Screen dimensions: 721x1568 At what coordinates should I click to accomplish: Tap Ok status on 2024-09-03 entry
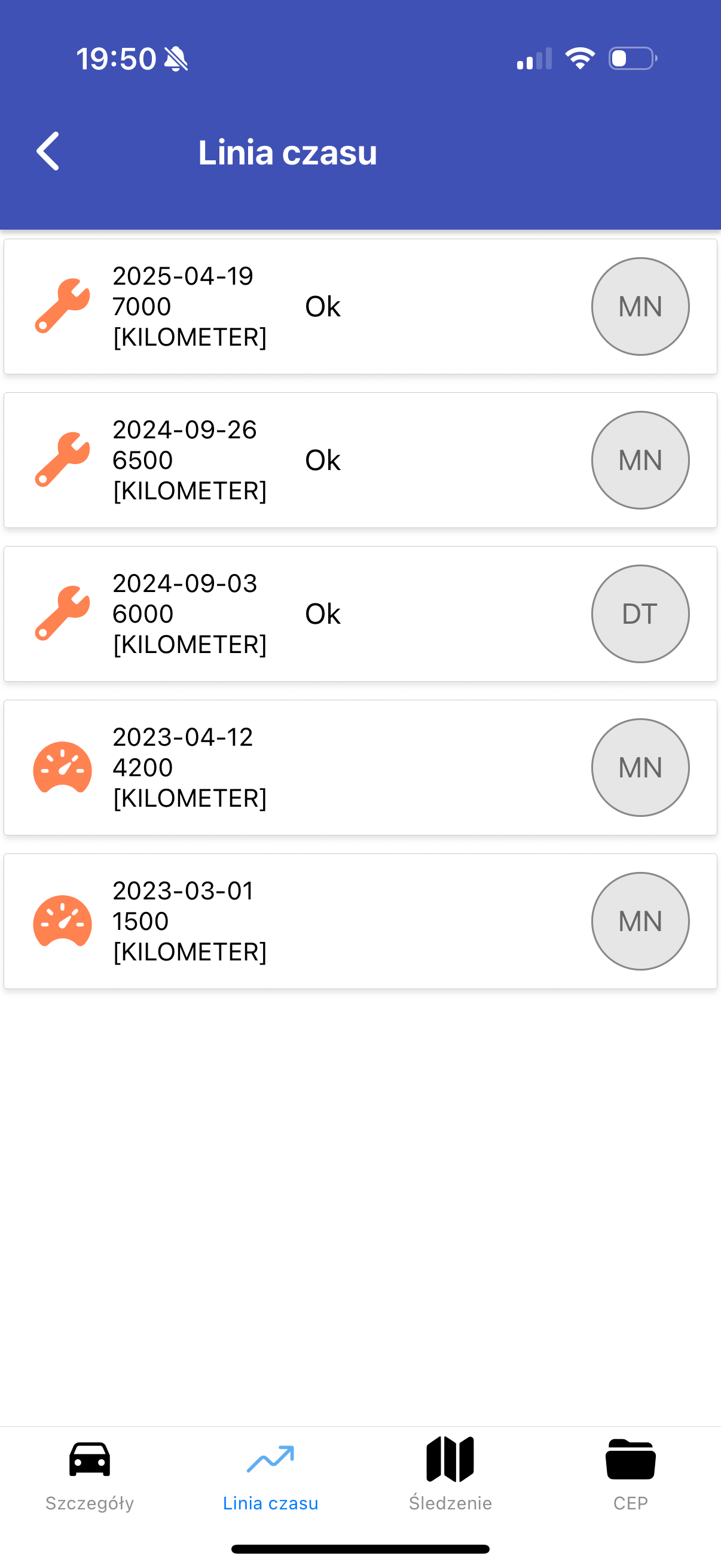pyautogui.click(x=322, y=614)
